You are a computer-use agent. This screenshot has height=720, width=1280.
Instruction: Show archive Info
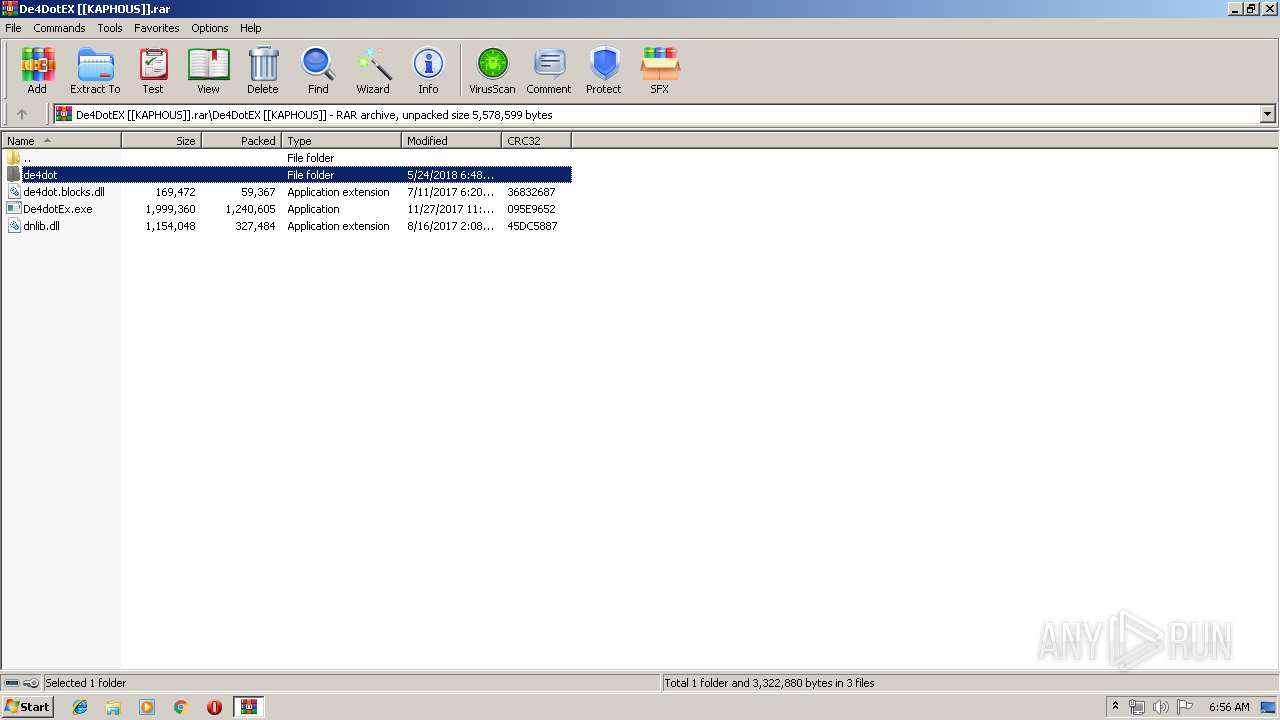pos(428,70)
